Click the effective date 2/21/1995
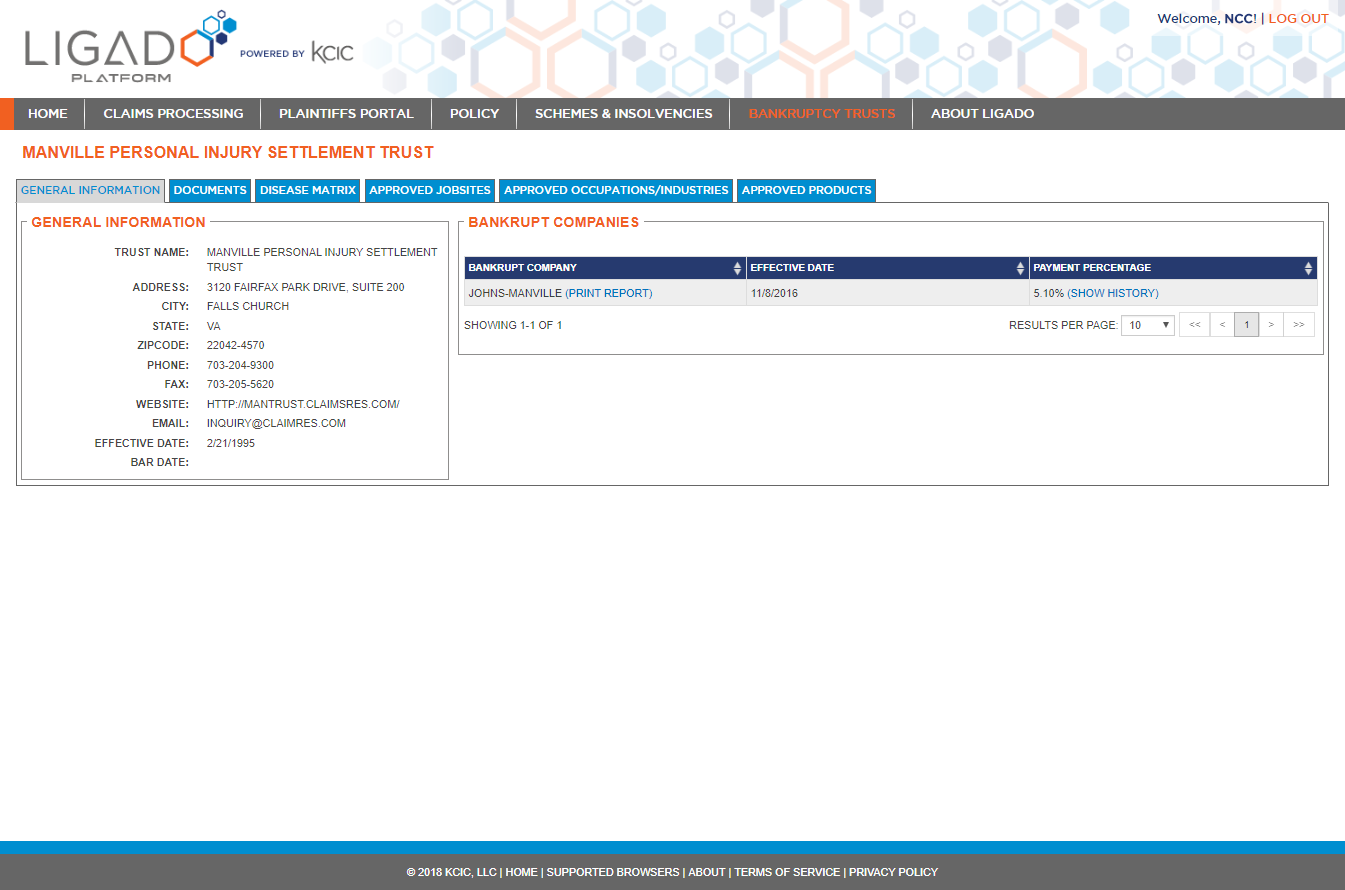Image resolution: width=1345 pixels, height=890 pixels. pos(231,443)
